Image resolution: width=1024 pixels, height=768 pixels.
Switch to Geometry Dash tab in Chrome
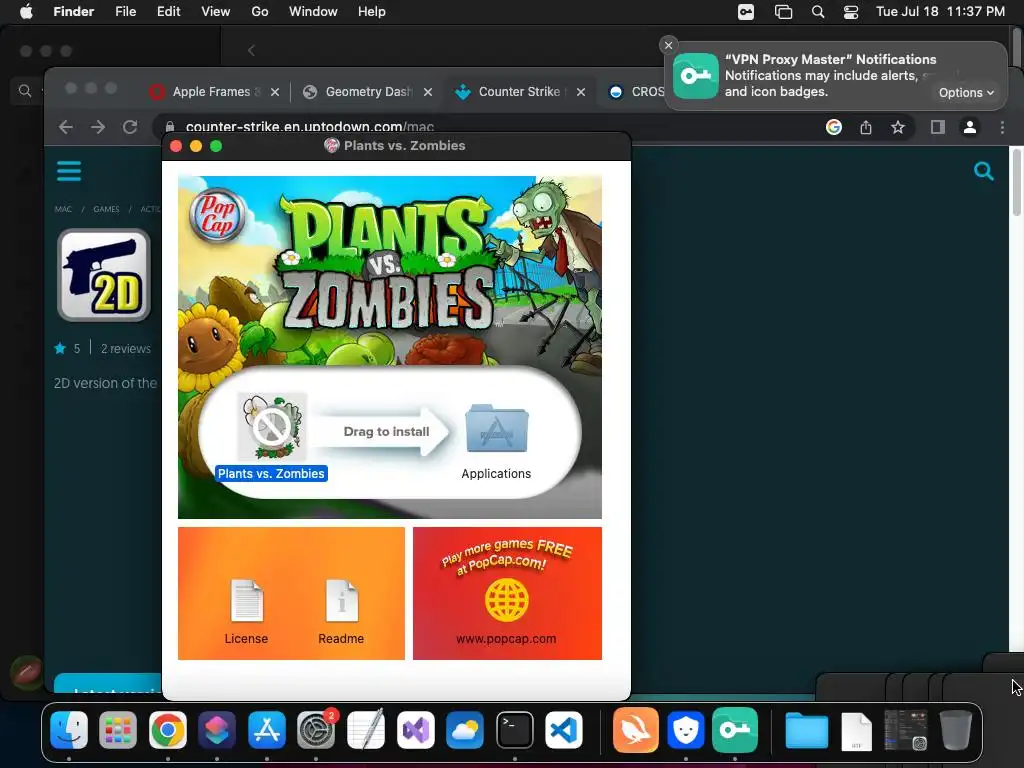[x=369, y=92]
